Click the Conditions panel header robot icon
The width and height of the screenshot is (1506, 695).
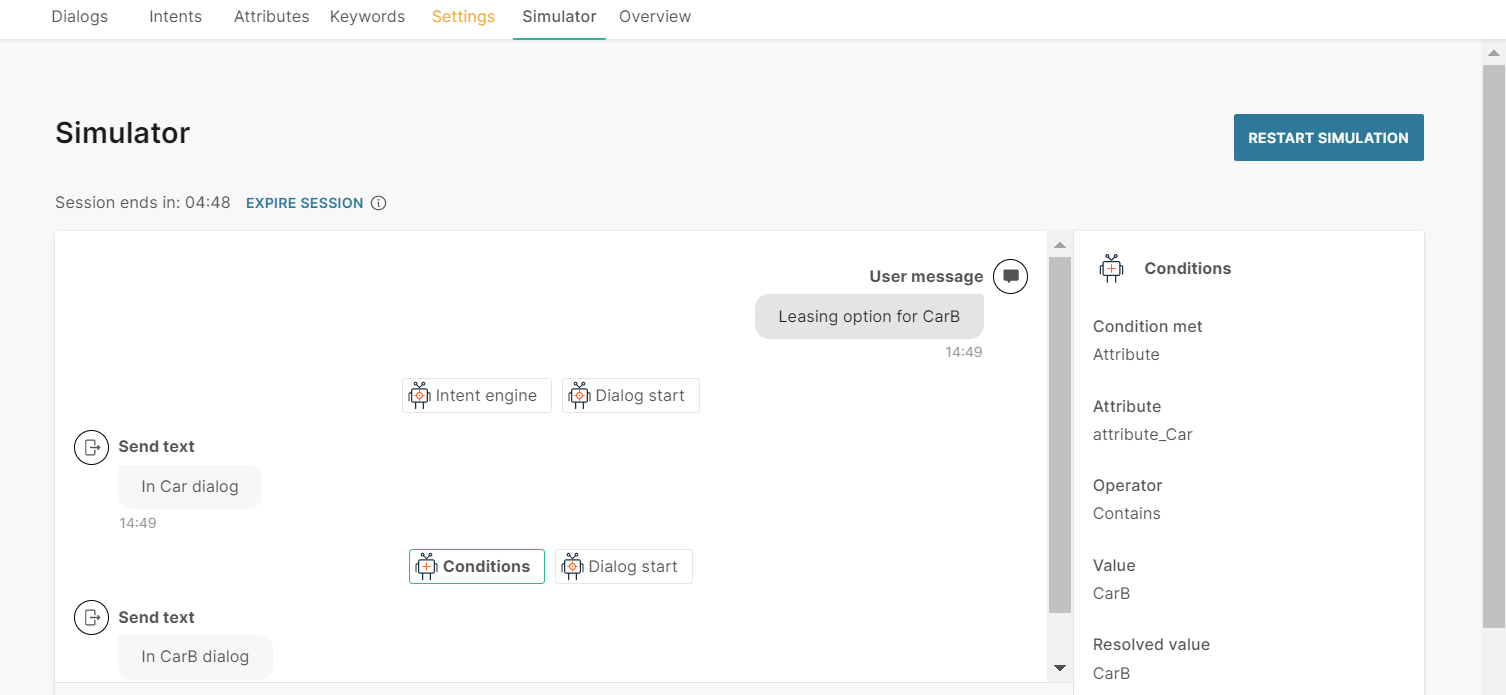1111,268
